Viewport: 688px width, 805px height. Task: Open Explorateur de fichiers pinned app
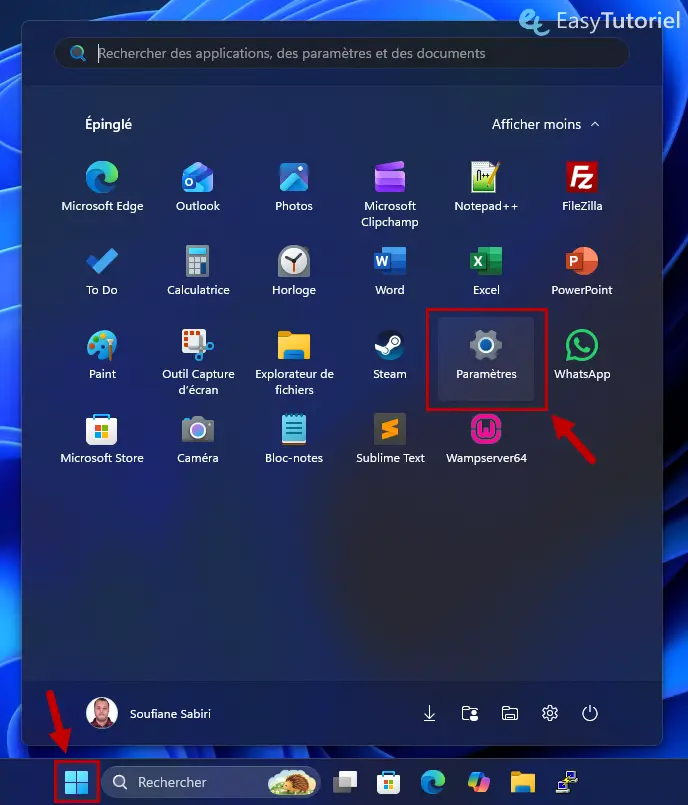click(294, 362)
